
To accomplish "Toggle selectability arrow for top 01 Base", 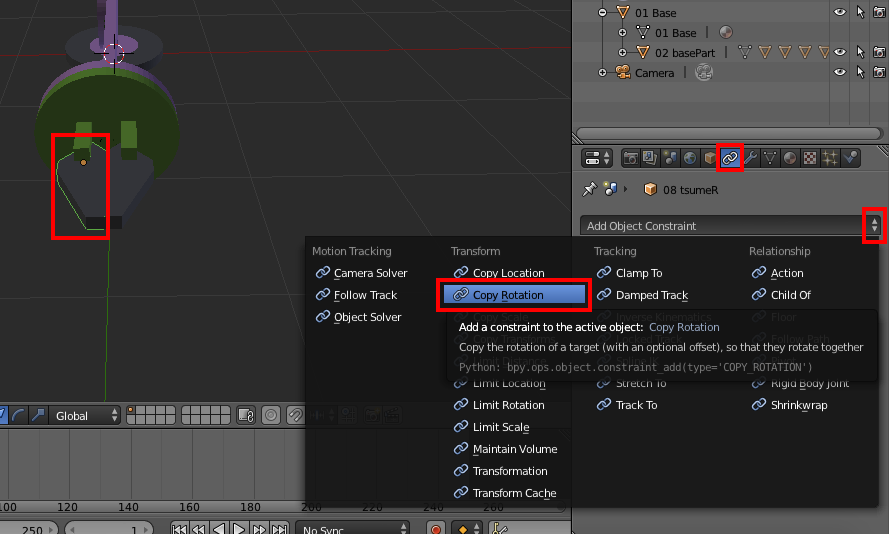I will [860, 12].
